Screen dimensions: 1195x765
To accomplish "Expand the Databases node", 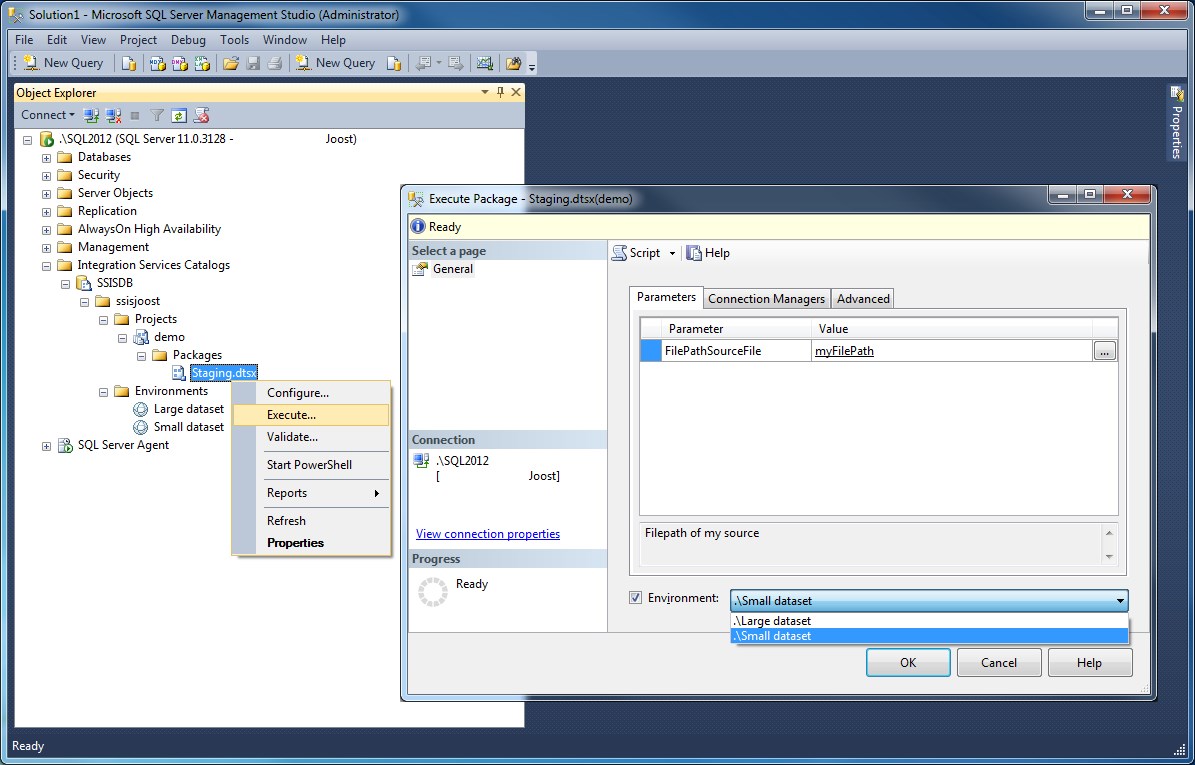I will point(46,157).
